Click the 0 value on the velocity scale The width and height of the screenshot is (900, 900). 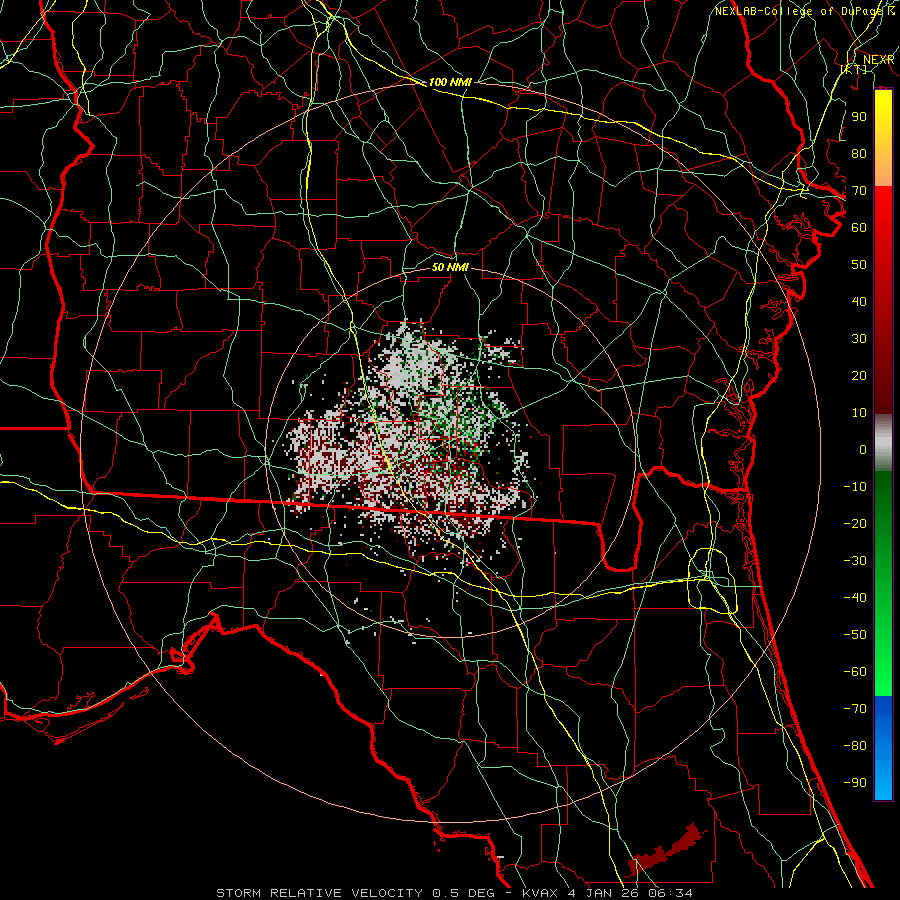[863, 450]
